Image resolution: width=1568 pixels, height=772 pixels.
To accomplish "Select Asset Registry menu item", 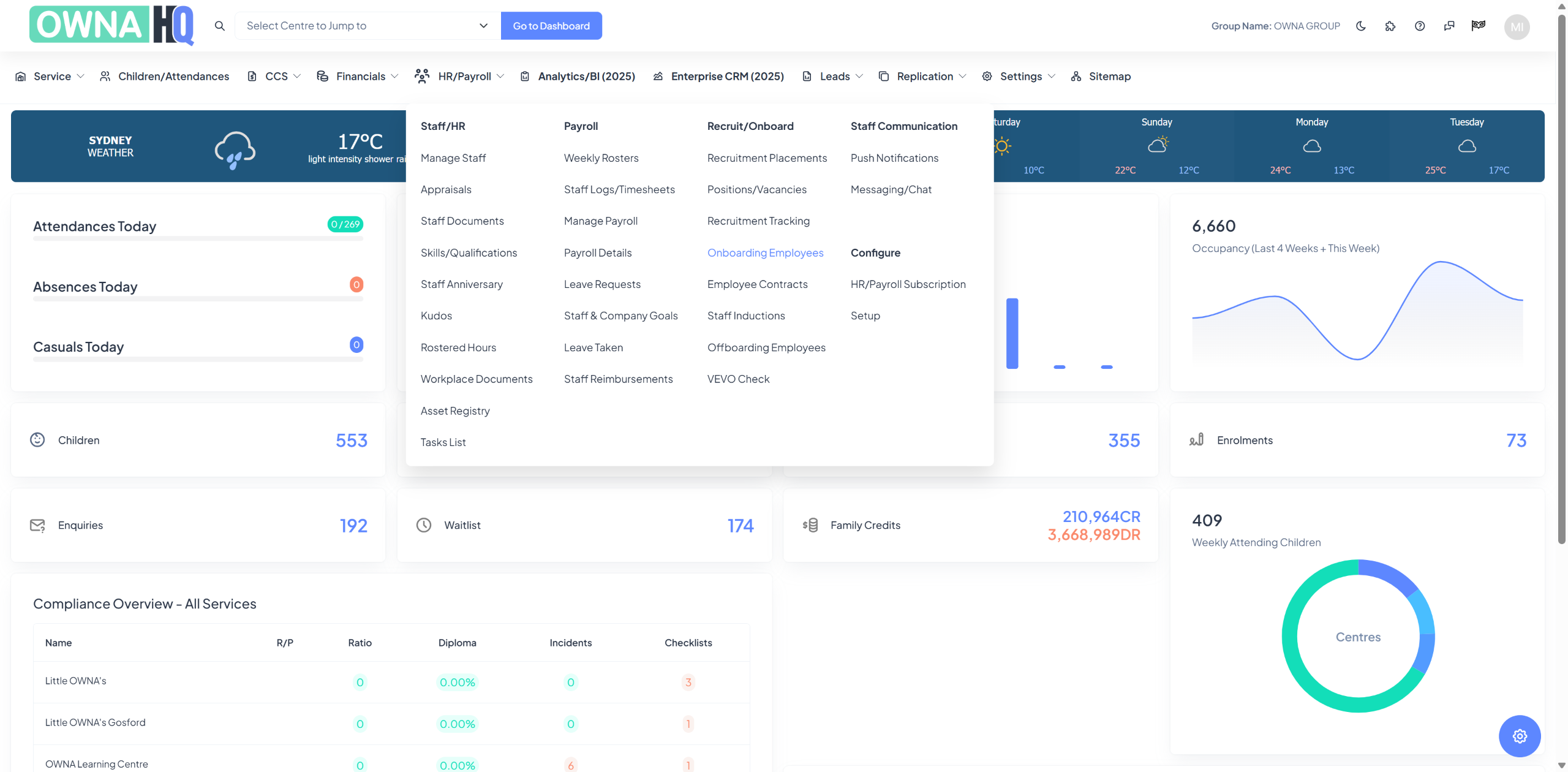I will click(455, 411).
